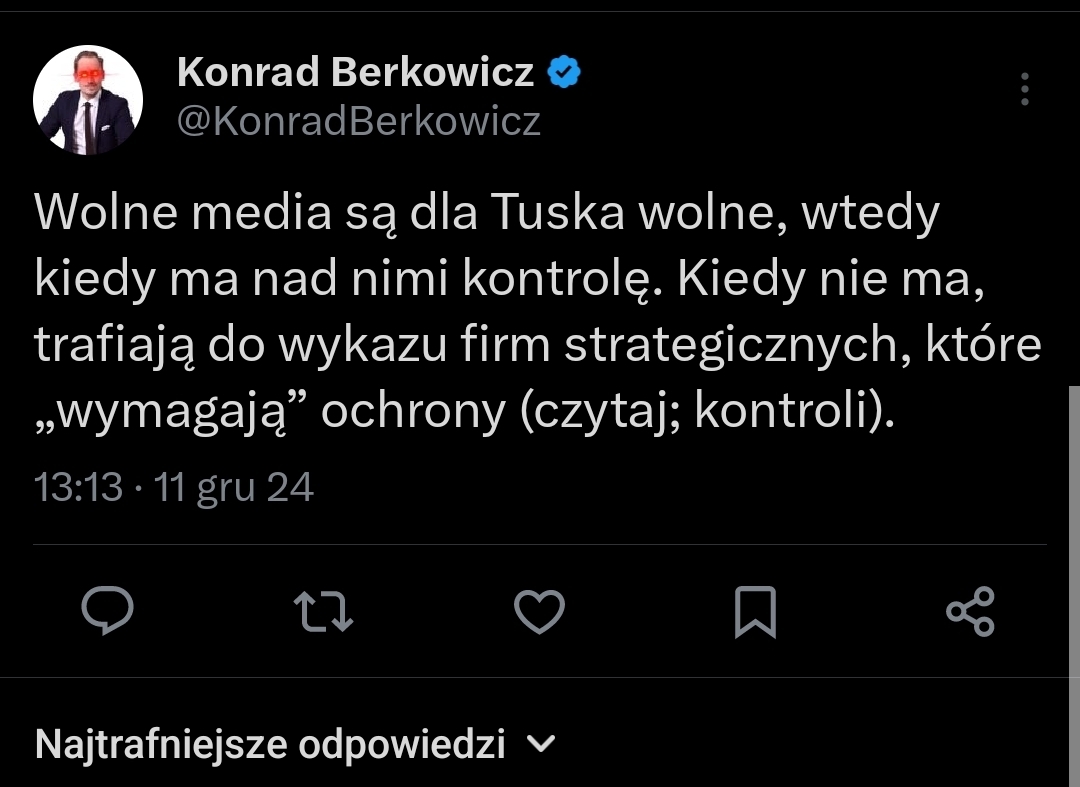Viewport: 1080px width, 787px height.
Task: Click the retweet arrows icon
Action: 323,610
